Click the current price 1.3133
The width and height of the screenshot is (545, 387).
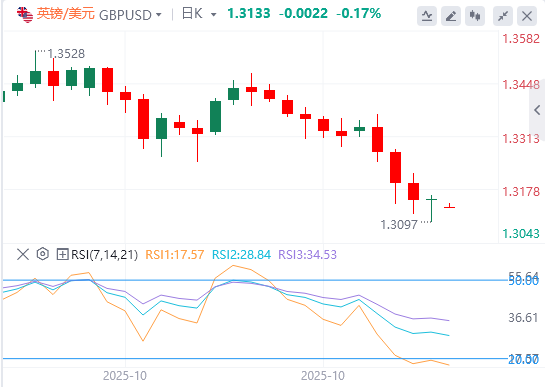click(x=249, y=14)
